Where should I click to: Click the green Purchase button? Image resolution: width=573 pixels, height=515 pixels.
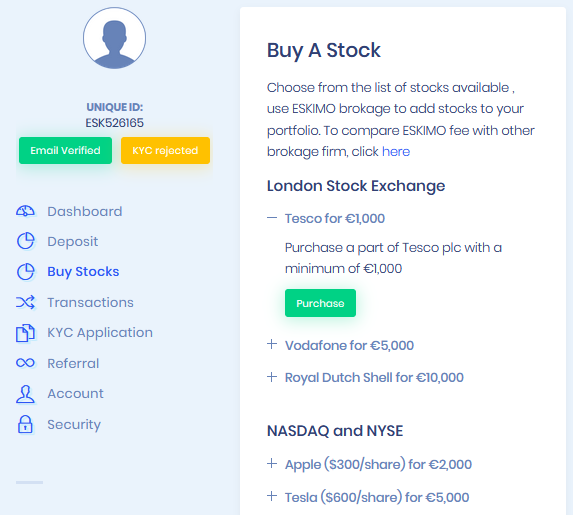click(x=320, y=303)
